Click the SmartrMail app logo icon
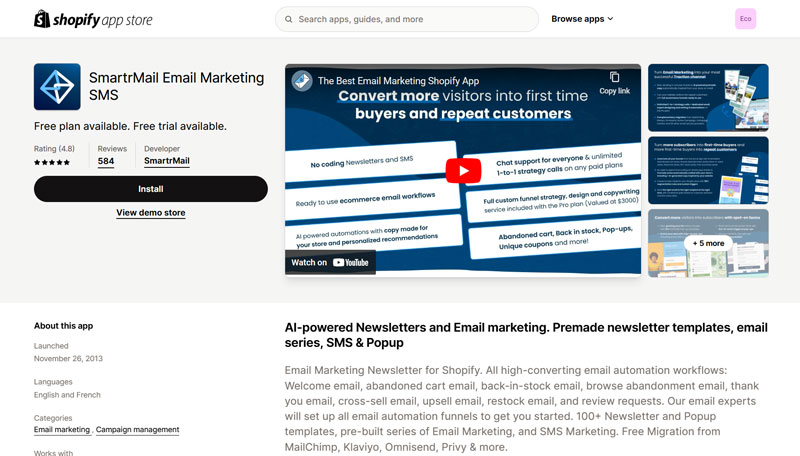The image size is (800, 456). pyautogui.click(x=57, y=87)
